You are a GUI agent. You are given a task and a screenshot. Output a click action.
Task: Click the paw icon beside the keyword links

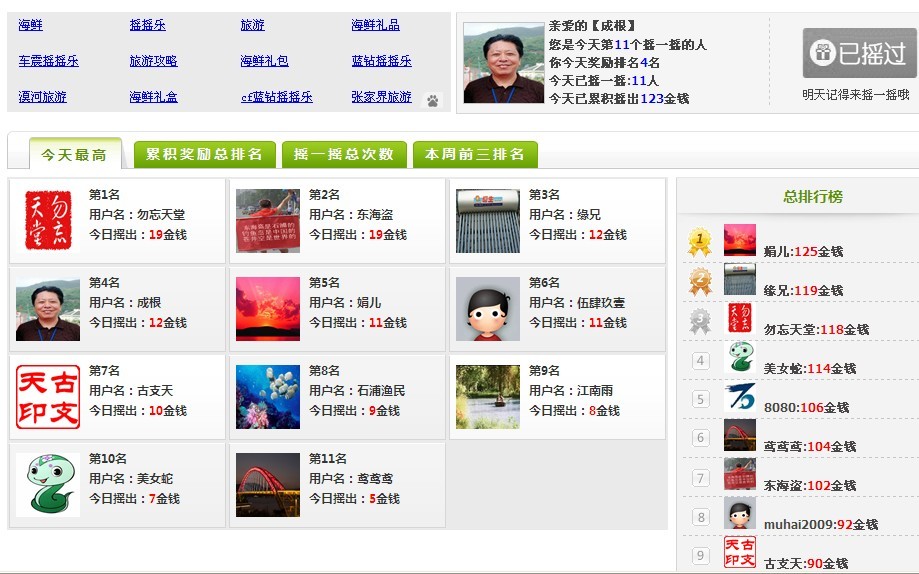click(x=432, y=101)
